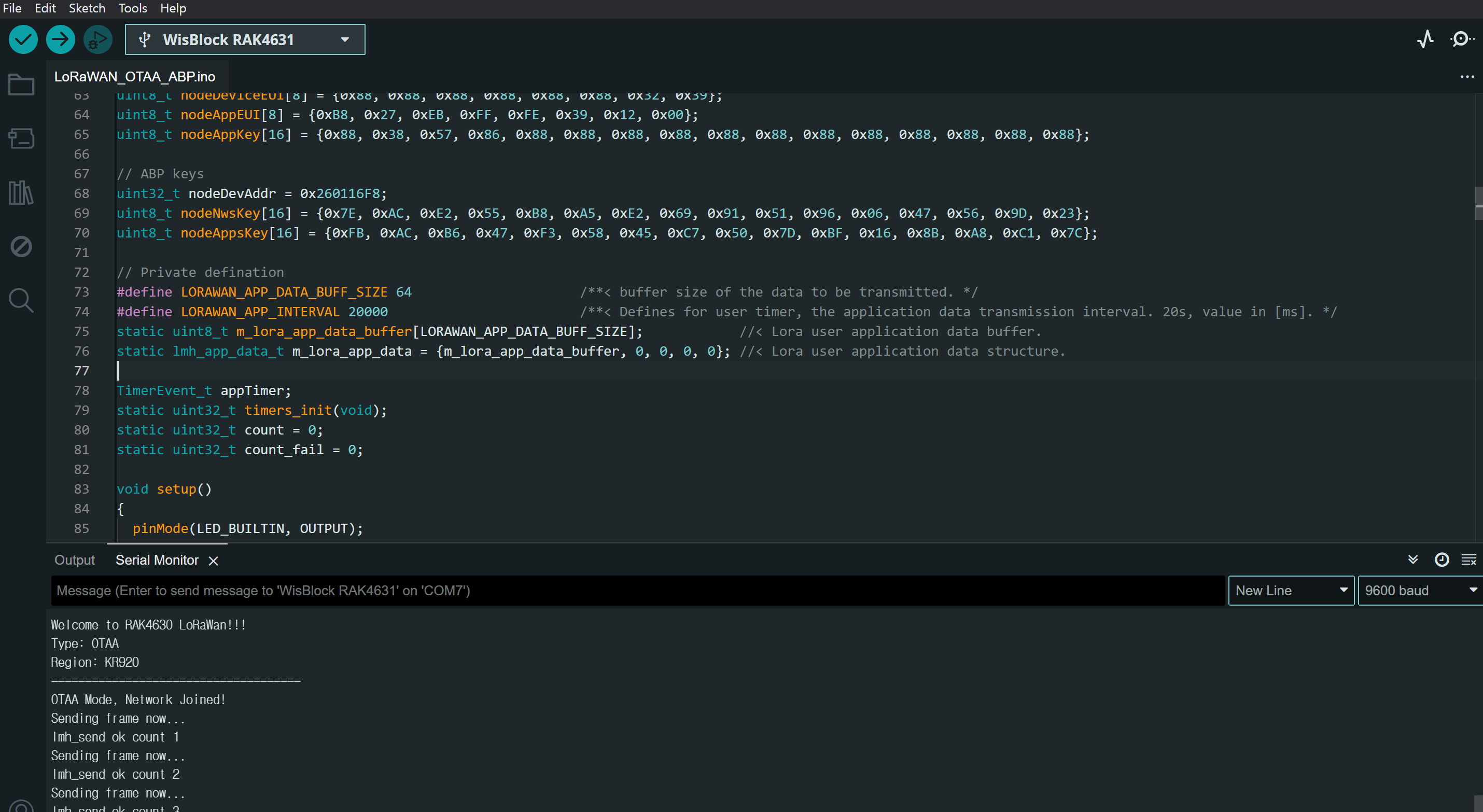Image resolution: width=1483 pixels, height=812 pixels.
Task: Switch to the Output tab
Action: [75, 560]
